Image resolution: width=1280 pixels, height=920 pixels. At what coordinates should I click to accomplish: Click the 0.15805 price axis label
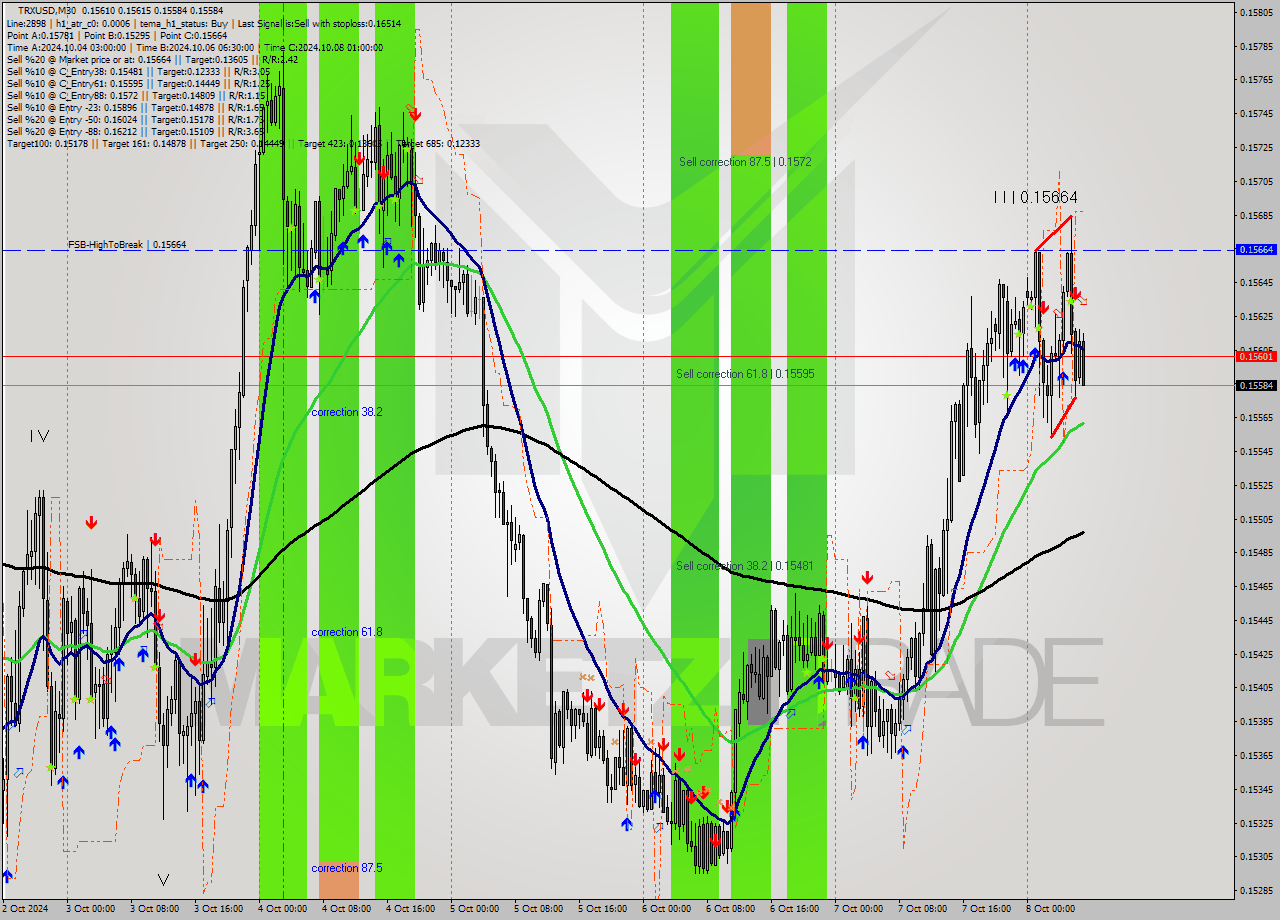[1255, 12]
